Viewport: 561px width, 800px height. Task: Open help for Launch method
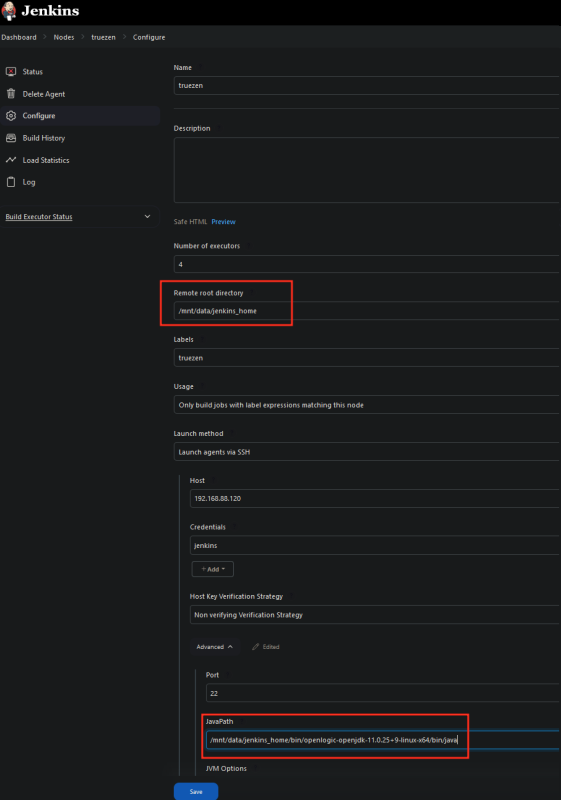coord(232,433)
